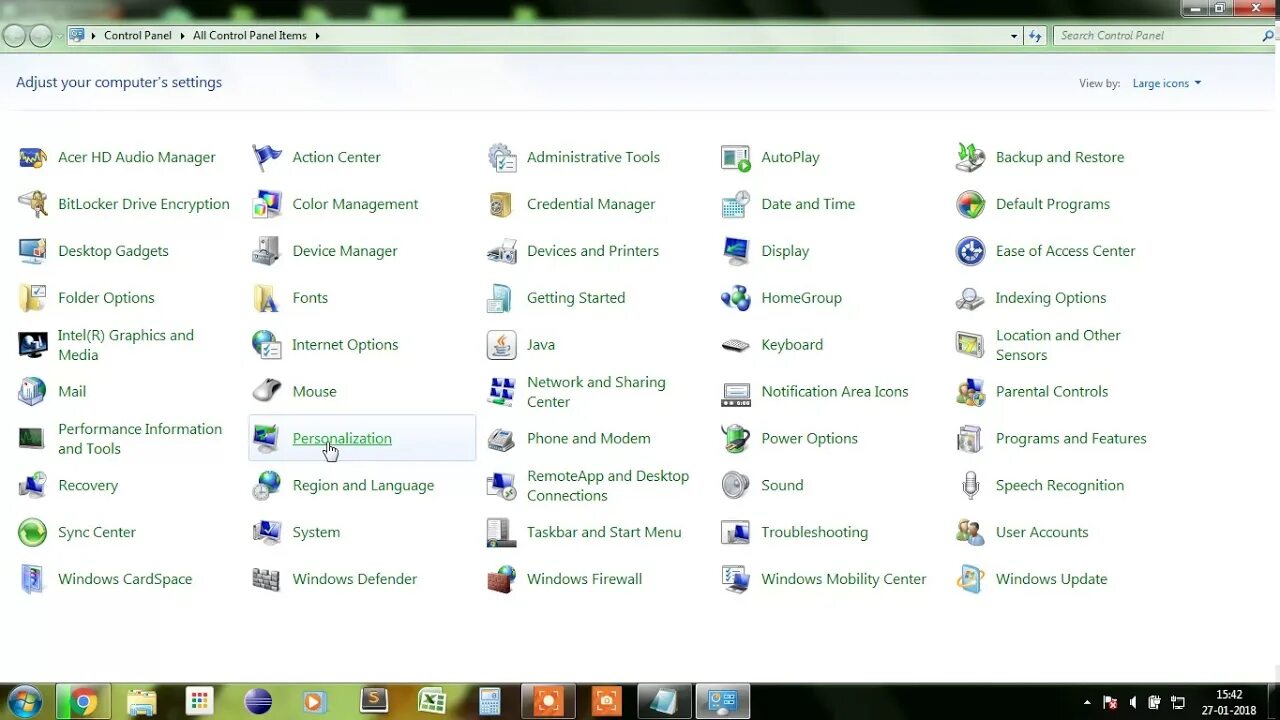Open the Acer HD Audio Manager icon
This screenshot has width=1280, height=720.
coord(33,157)
